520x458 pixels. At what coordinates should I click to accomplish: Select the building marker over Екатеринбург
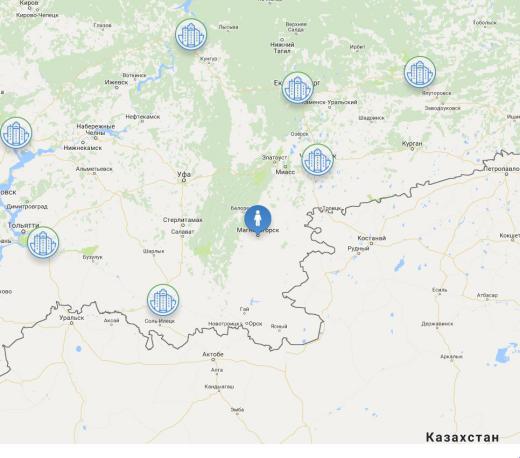(298, 88)
